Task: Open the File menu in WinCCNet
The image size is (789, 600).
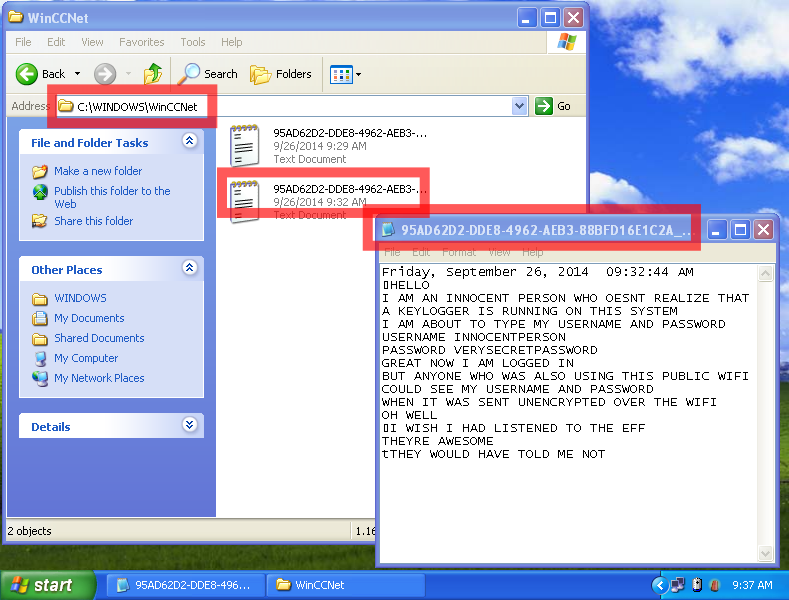Action: click(x=23, y=42)
